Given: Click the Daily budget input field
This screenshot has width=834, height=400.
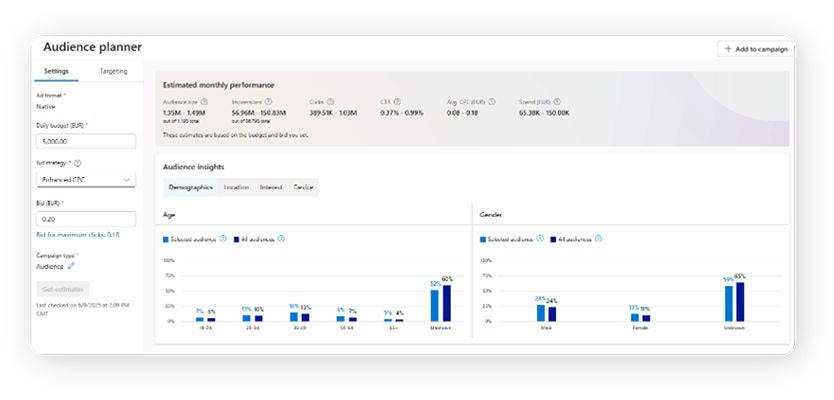Looking at the screenshot, I should (85, 142).
